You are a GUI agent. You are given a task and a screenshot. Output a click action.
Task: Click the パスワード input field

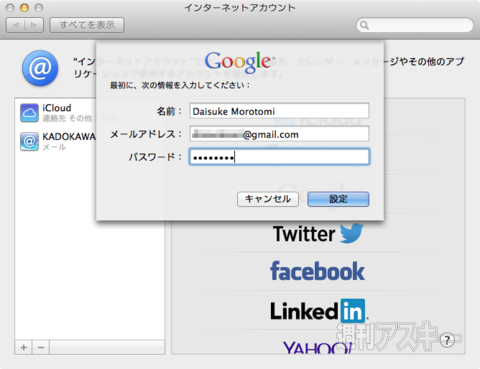[279, 157]
